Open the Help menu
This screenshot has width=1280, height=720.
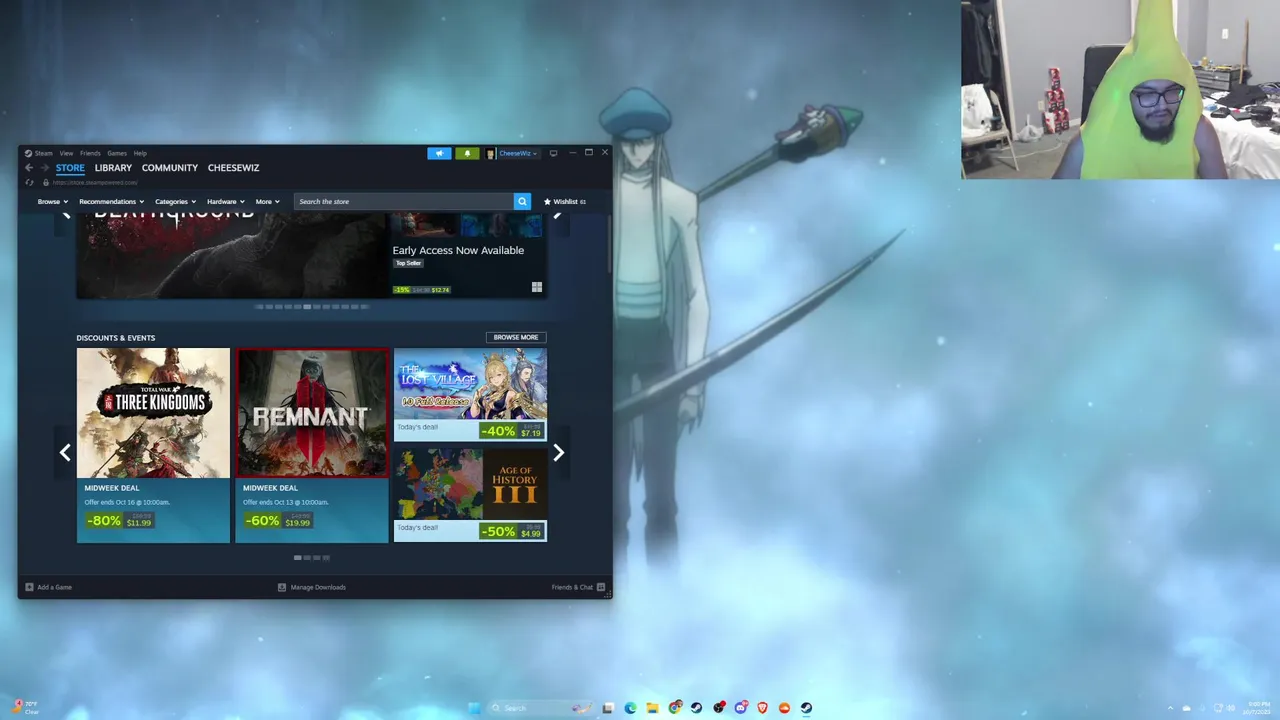140,153
